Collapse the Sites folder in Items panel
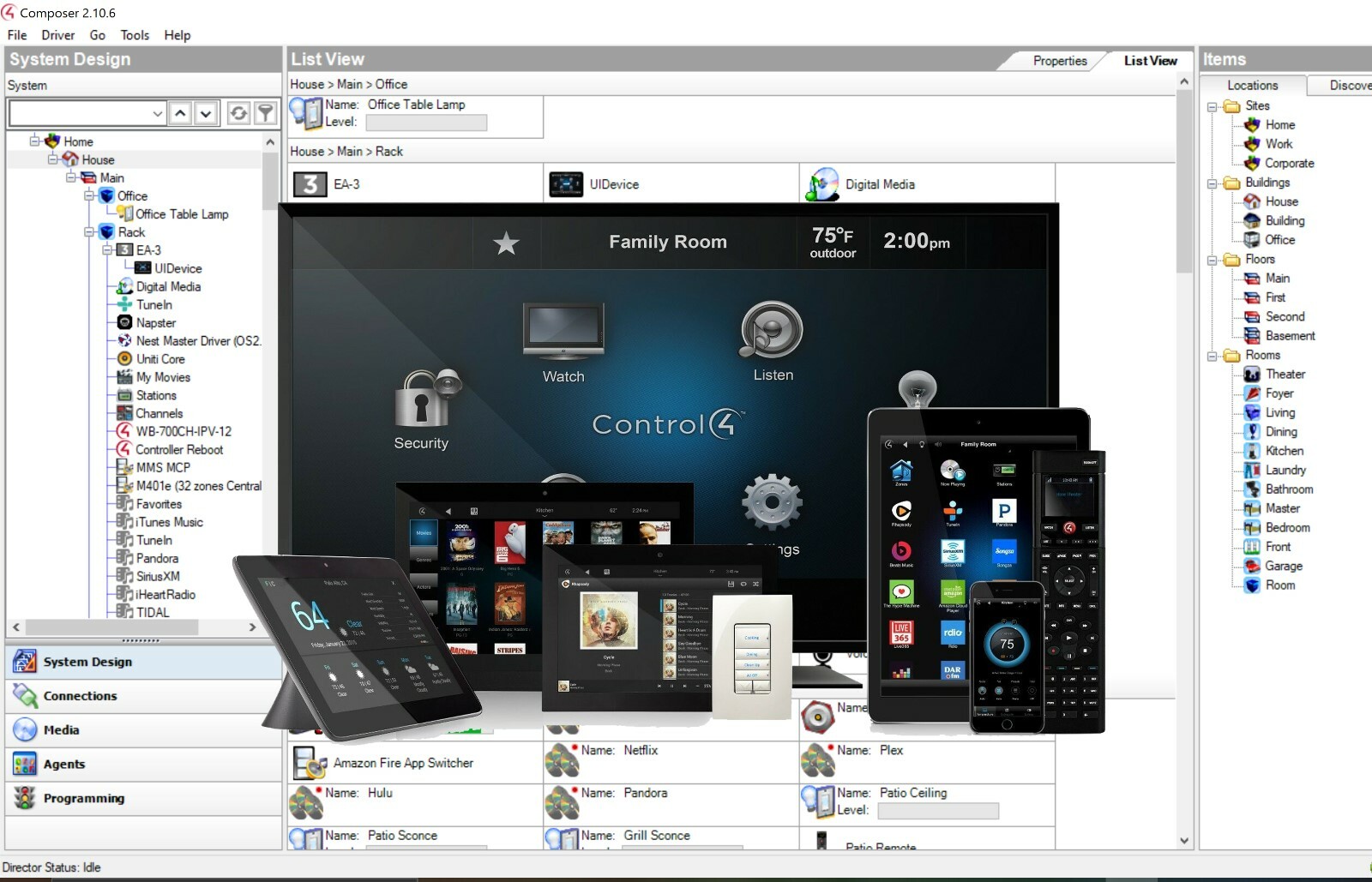The width and height of the screenshot is (1372, 882). point(1213,106)
